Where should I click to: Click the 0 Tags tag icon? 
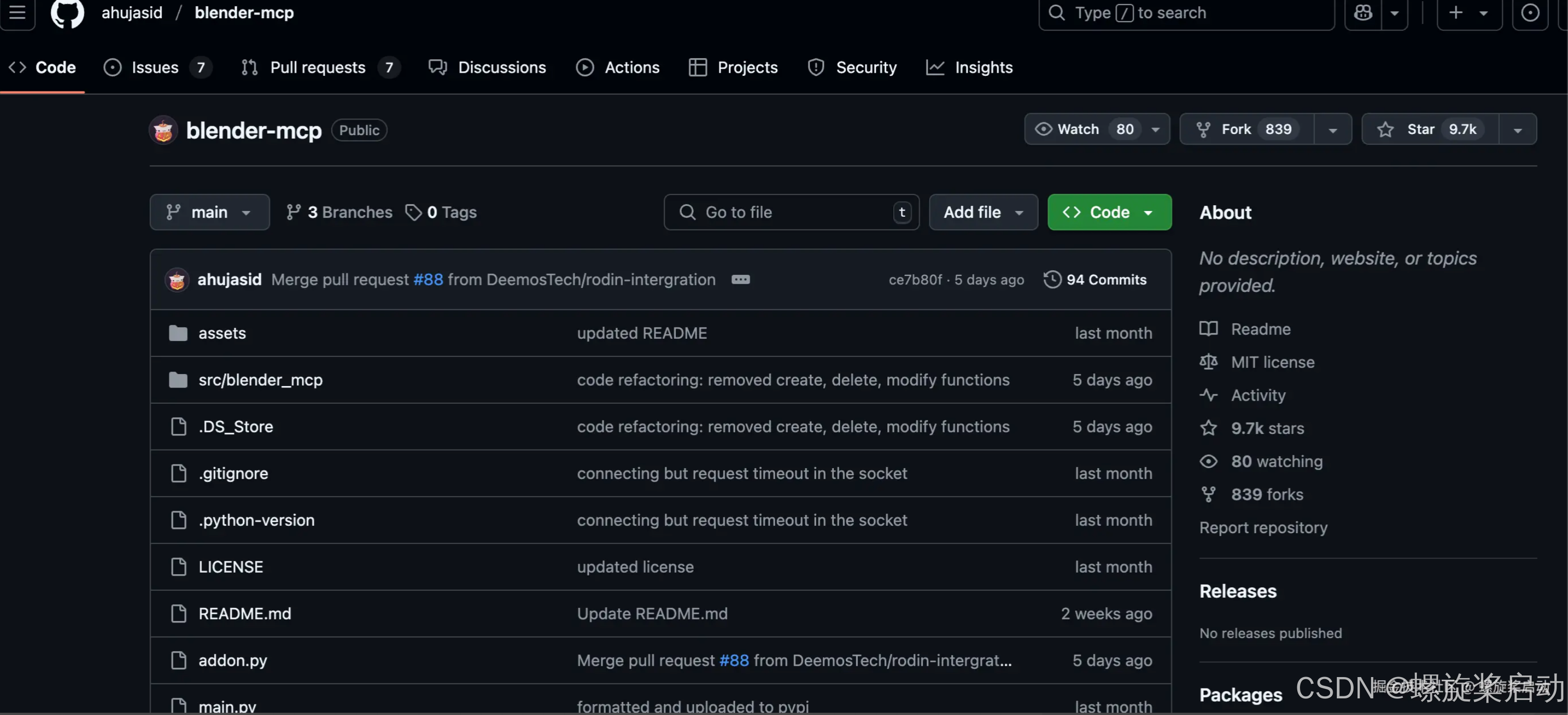(x=414, y=212)
